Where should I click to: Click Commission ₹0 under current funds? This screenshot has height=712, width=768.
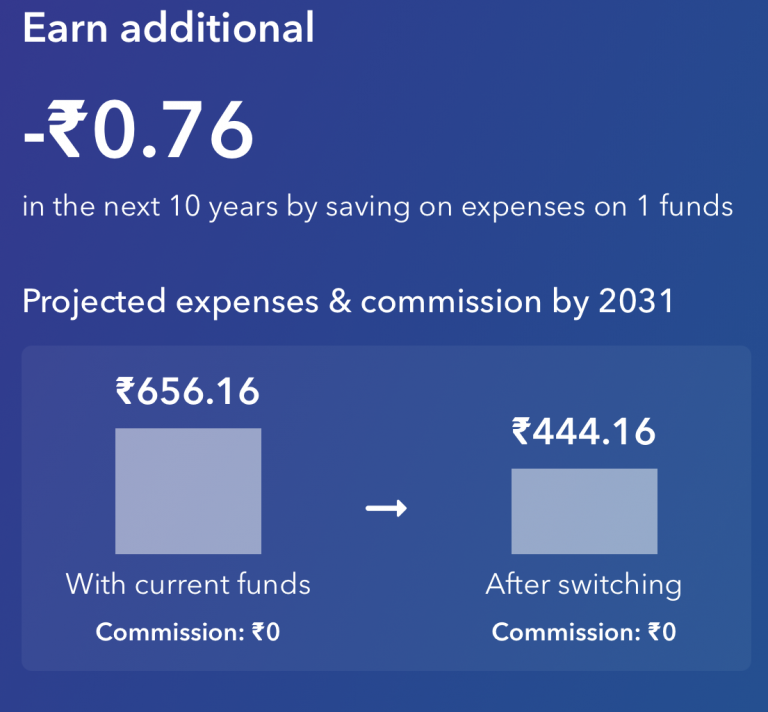pyautogui.click(x=188, y=632)
